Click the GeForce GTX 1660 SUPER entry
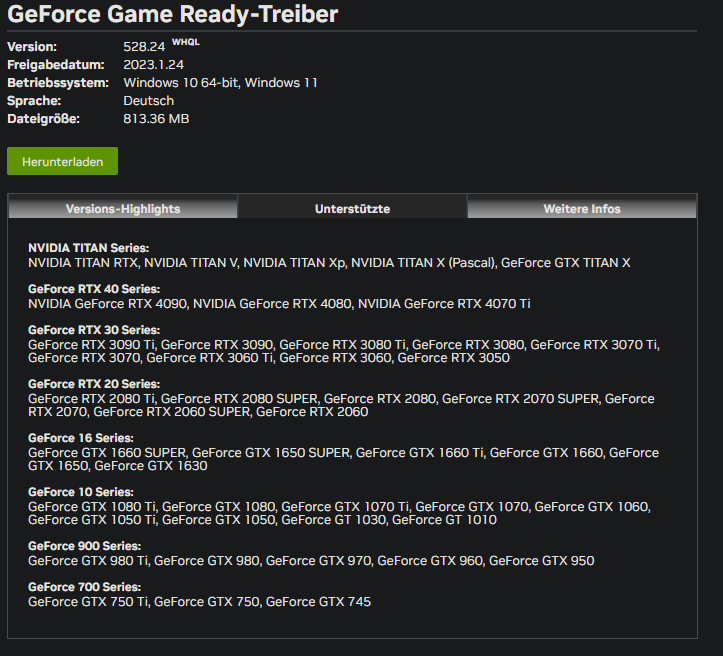 (x=107, y=453)
